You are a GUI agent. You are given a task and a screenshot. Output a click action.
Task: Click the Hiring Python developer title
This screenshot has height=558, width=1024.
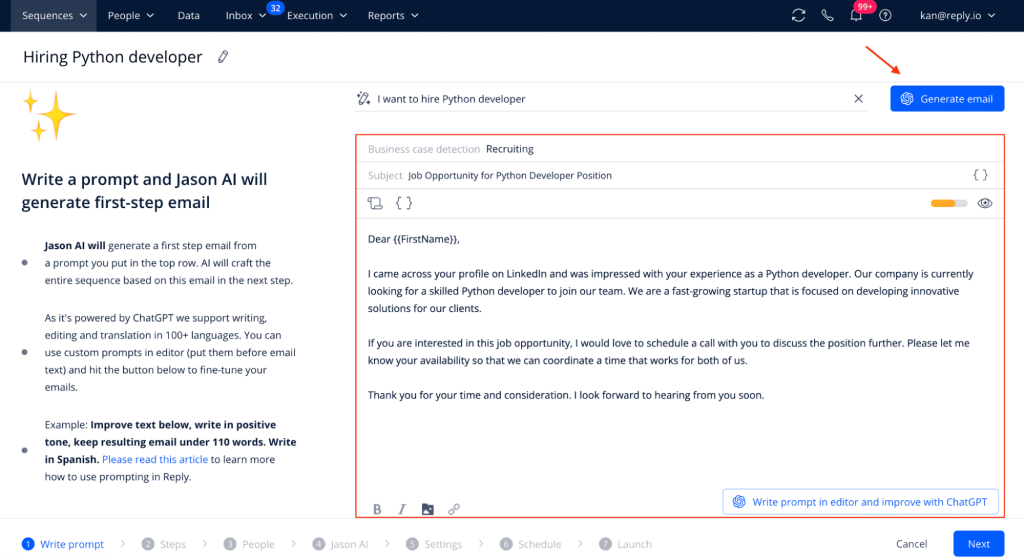(x=112, y=57)
